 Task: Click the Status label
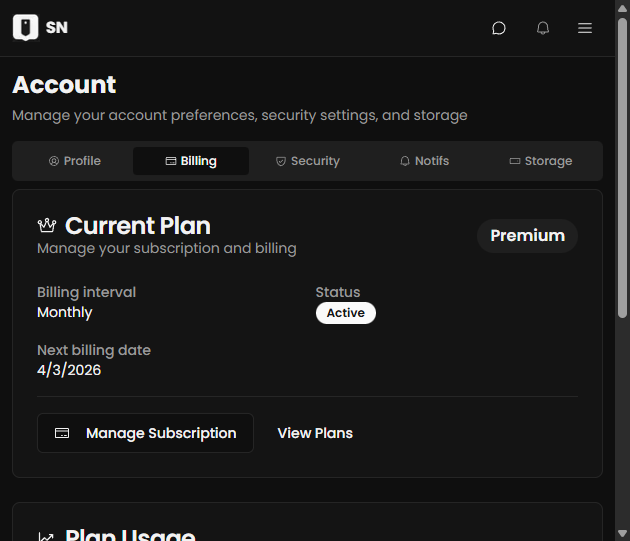(x=338, y=292)
